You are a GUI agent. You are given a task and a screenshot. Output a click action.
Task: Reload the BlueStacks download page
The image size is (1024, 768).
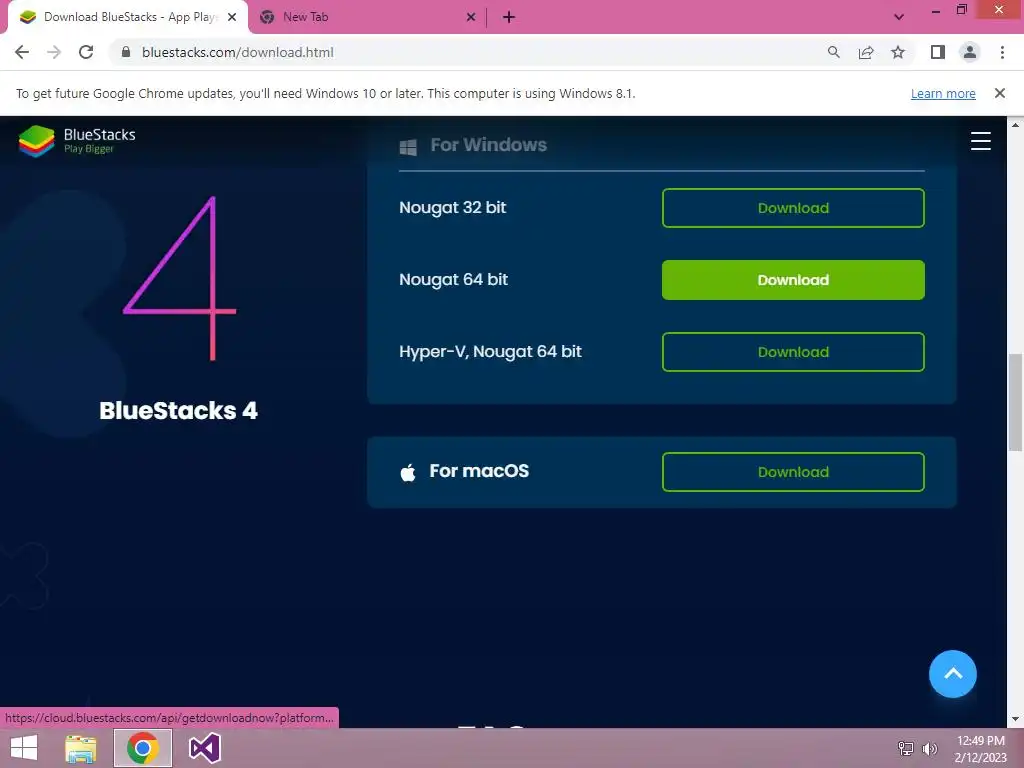86,52
